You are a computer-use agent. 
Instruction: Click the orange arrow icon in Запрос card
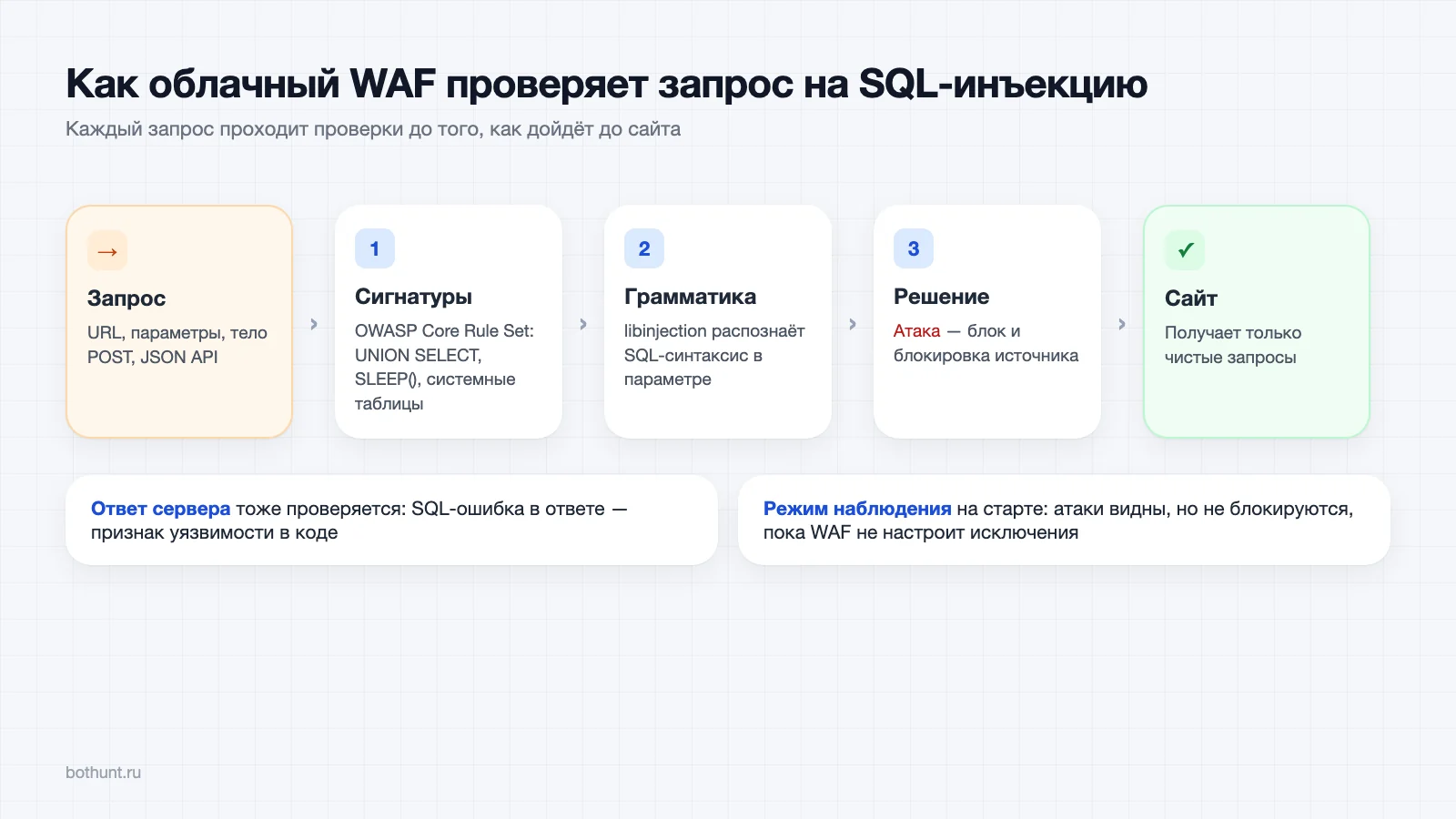tap(107, 250)
